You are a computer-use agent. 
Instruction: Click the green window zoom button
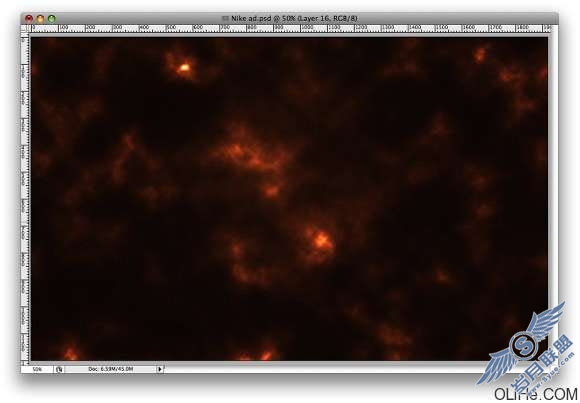pos(52,19)
